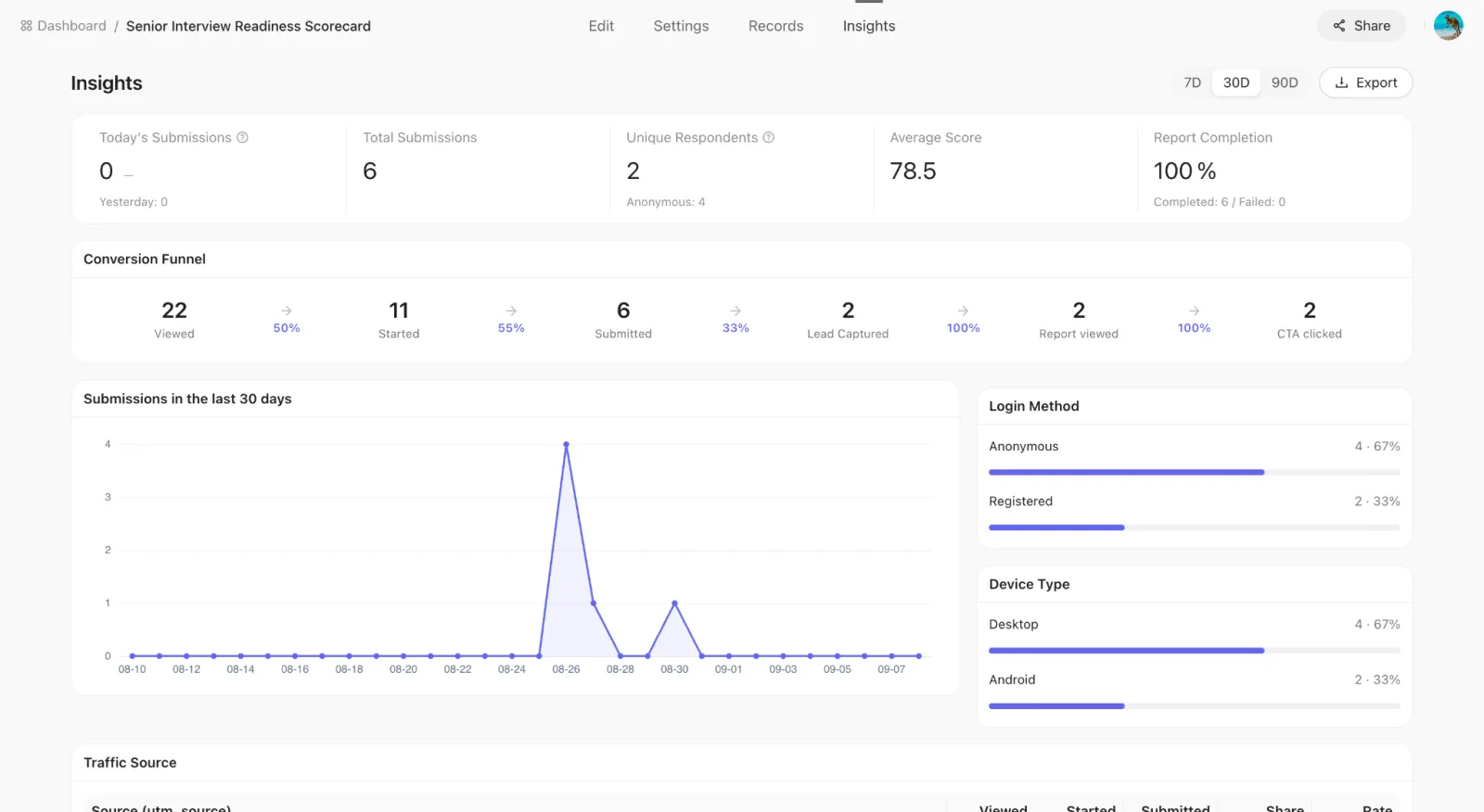Click the Share button

[x=1362, y=26]
